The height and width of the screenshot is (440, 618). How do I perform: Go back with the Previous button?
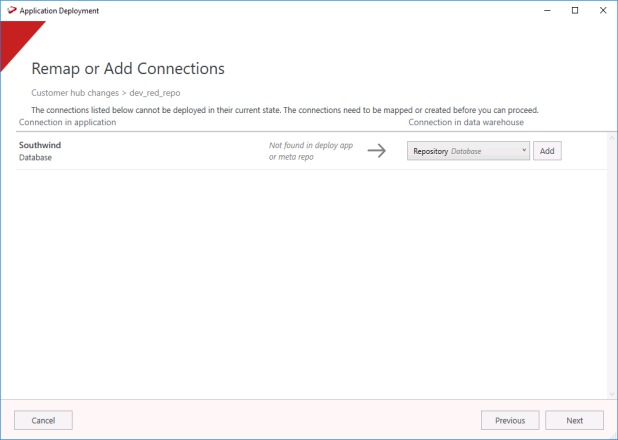point(510,420)
